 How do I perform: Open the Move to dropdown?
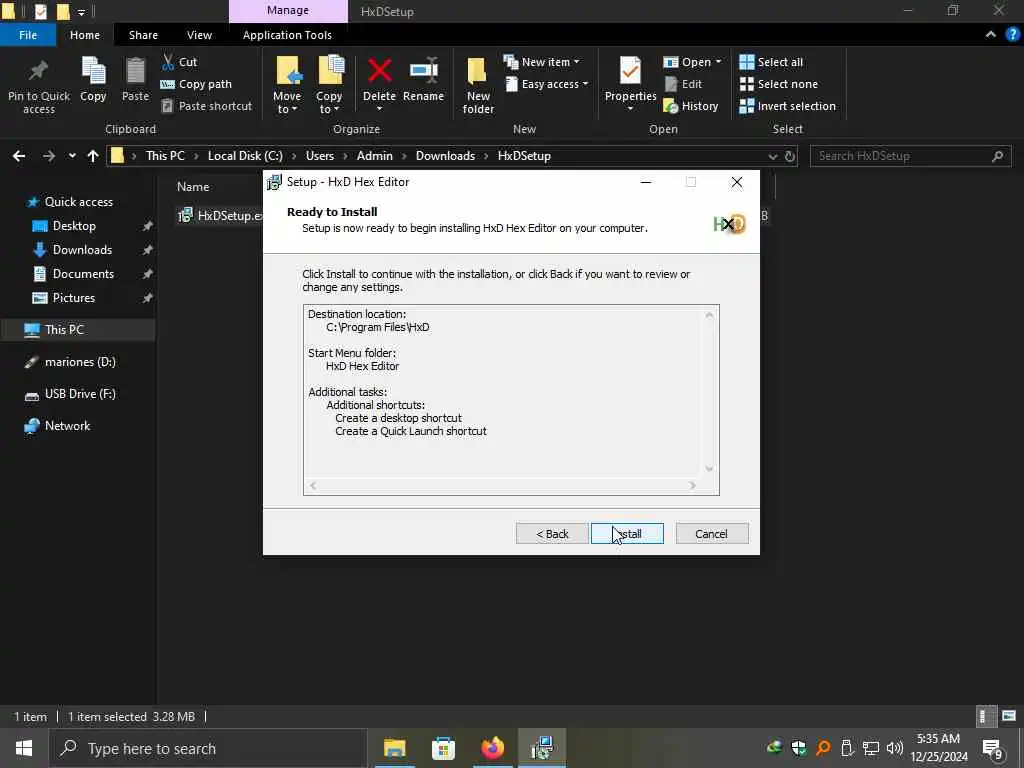pyautogui.click(x=287, y=85)
